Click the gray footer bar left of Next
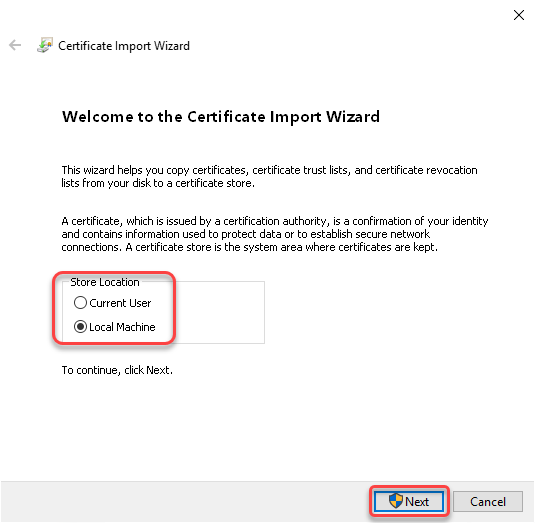The image size is (535, 523). pyautogui.click(x=184, y=502)
